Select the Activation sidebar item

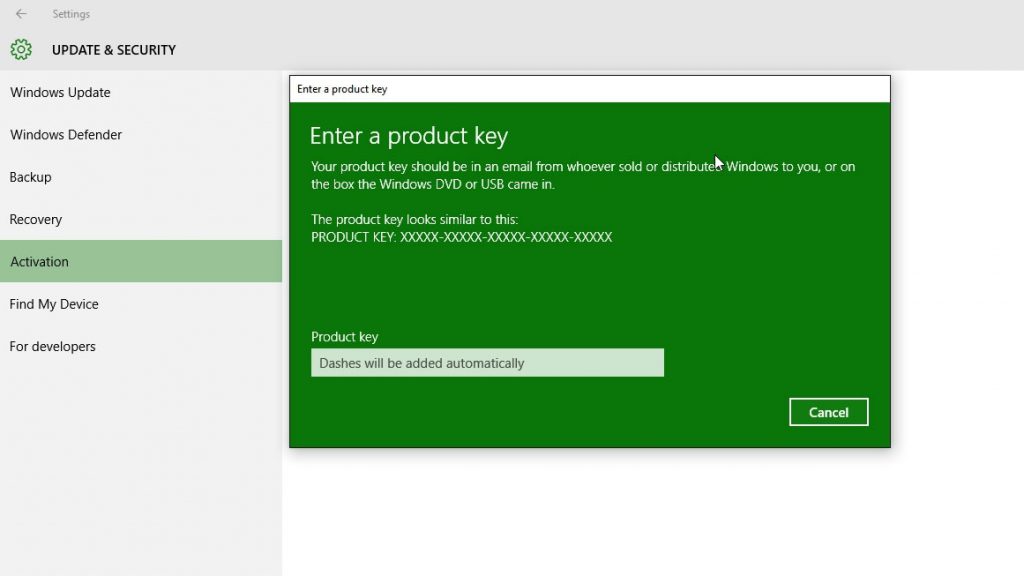141,261
